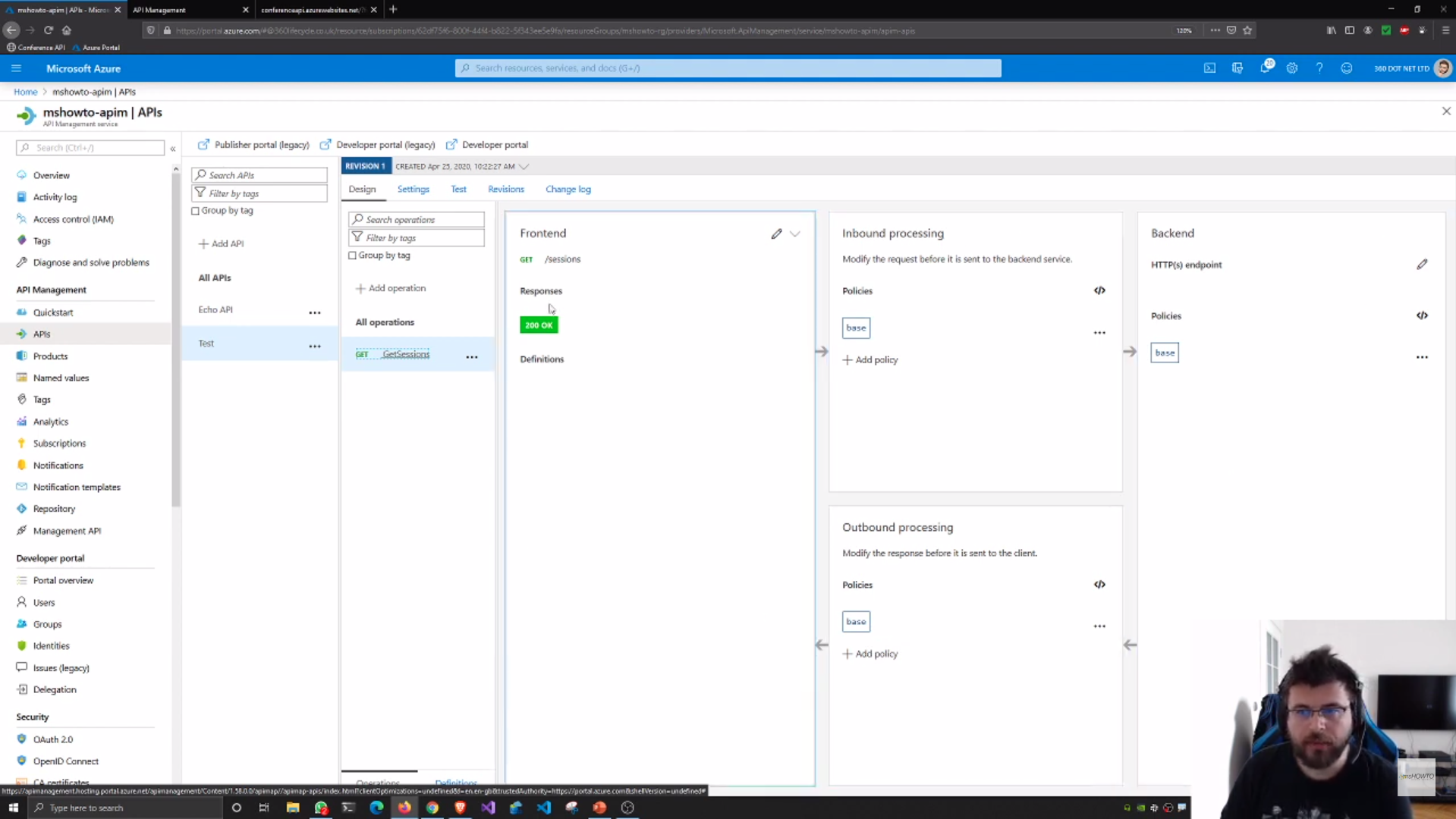Click Add operation
Screen dimensions: 1456x819
pos(391,289)
